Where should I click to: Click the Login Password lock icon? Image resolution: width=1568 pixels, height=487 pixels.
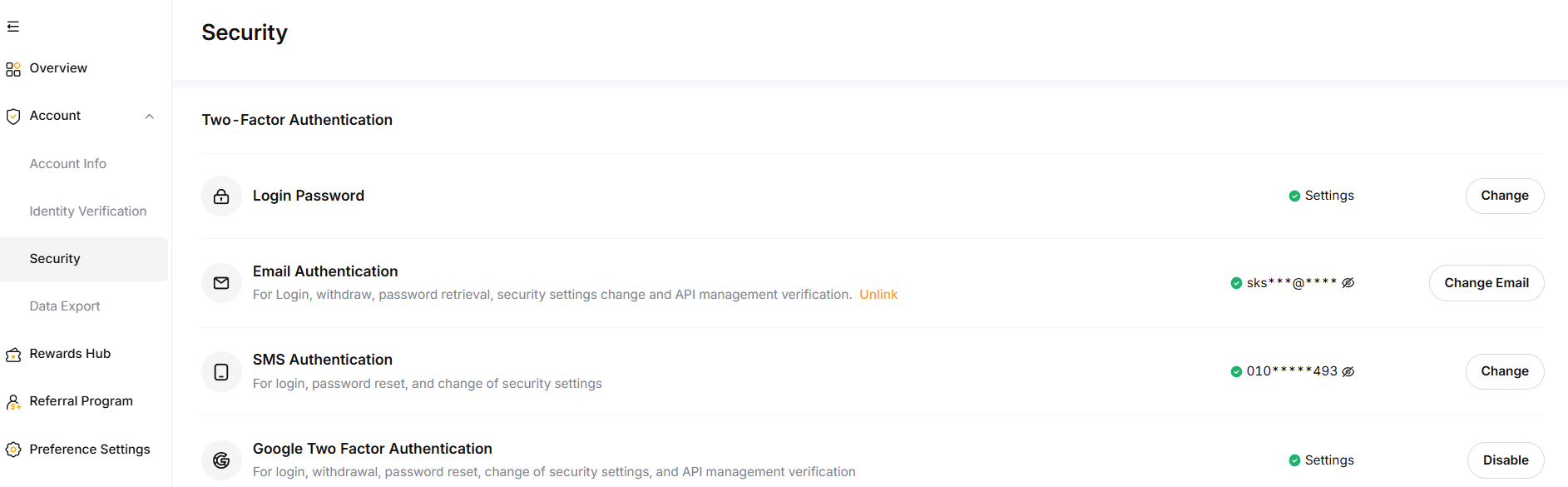click(221, 196)
